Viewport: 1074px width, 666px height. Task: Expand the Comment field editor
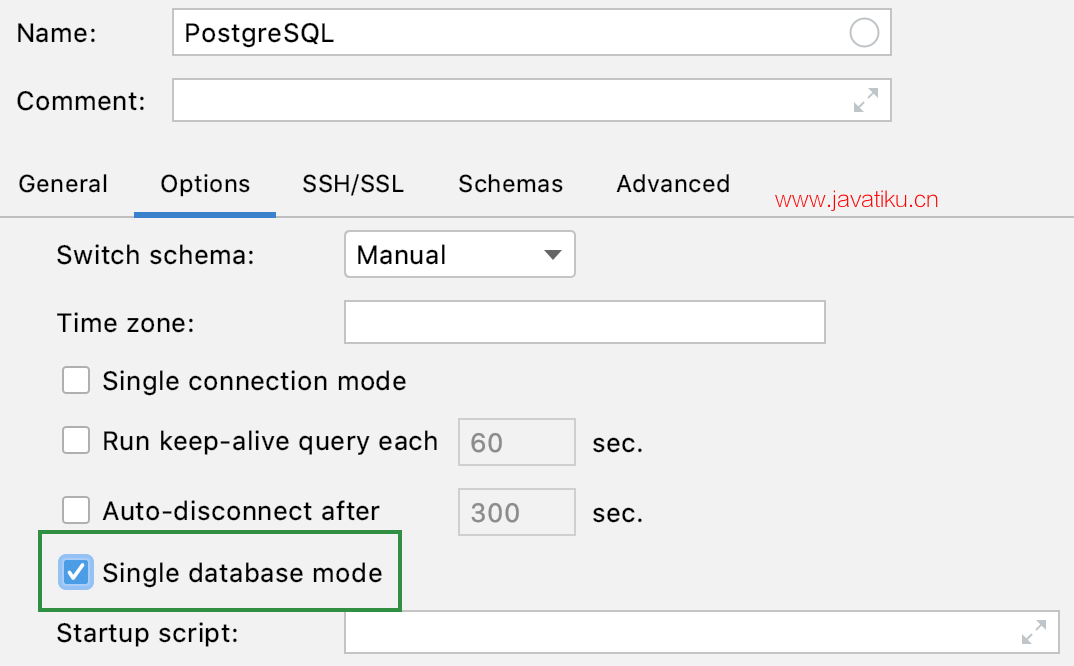(x=865, y=100)
